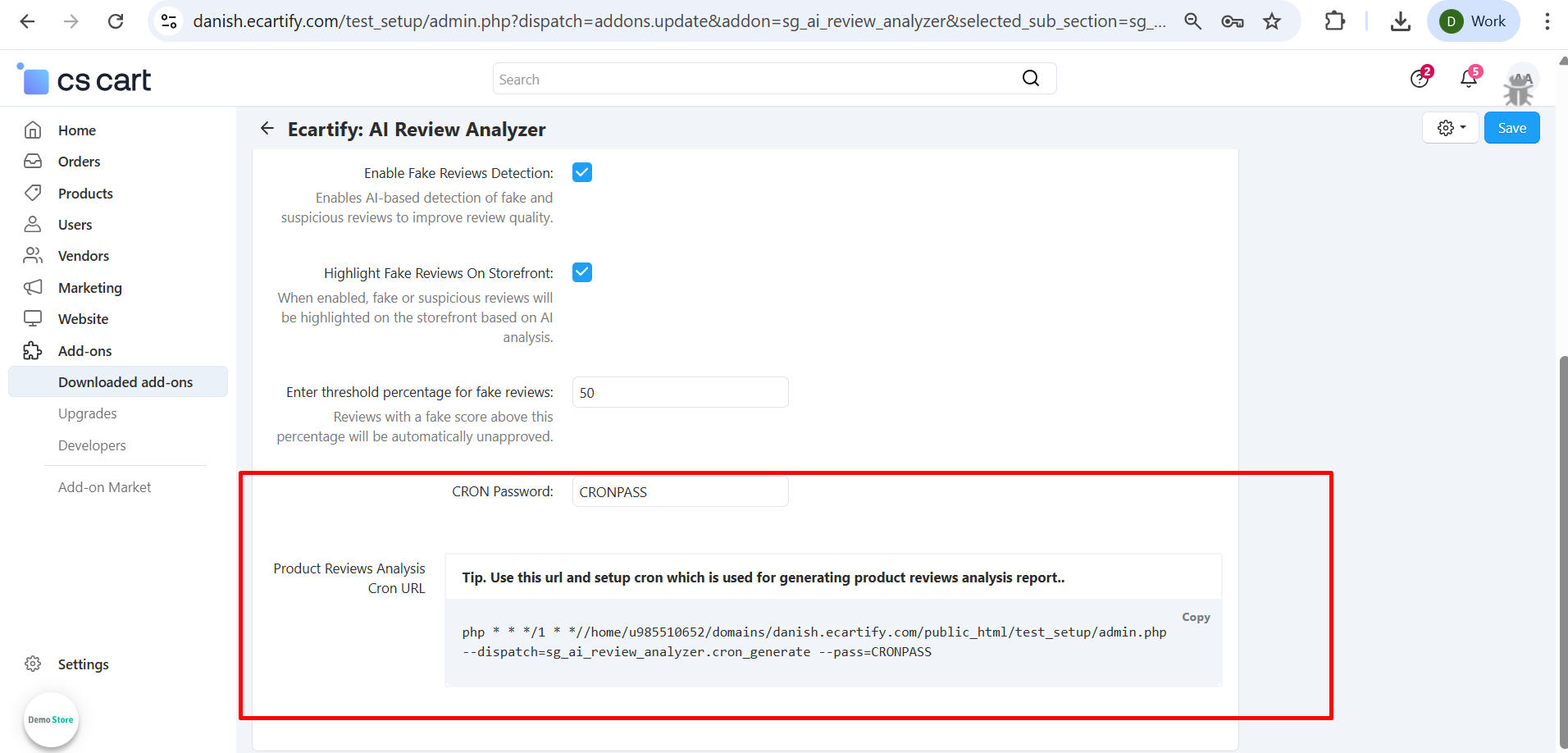The height and width of the screenshot is (753, 1568).
Task: Click the fake reviews threshold percentage field
Action: click(x=680, y=393)
